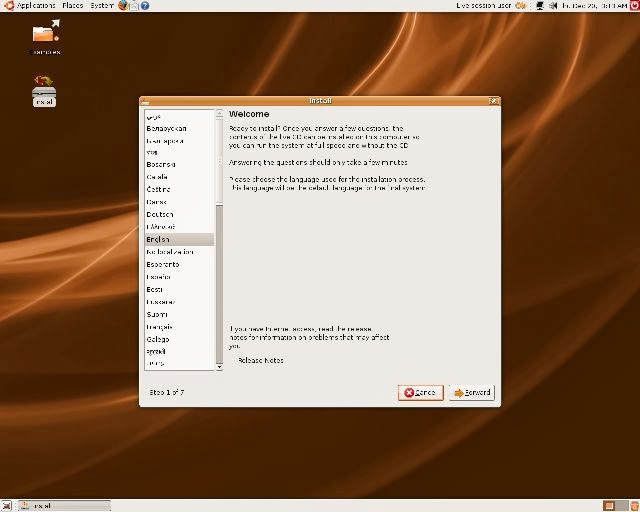Viewport: 640px width, 512px height.
Task: Switch to the first workspace in switcher
Action: [609, 505]
